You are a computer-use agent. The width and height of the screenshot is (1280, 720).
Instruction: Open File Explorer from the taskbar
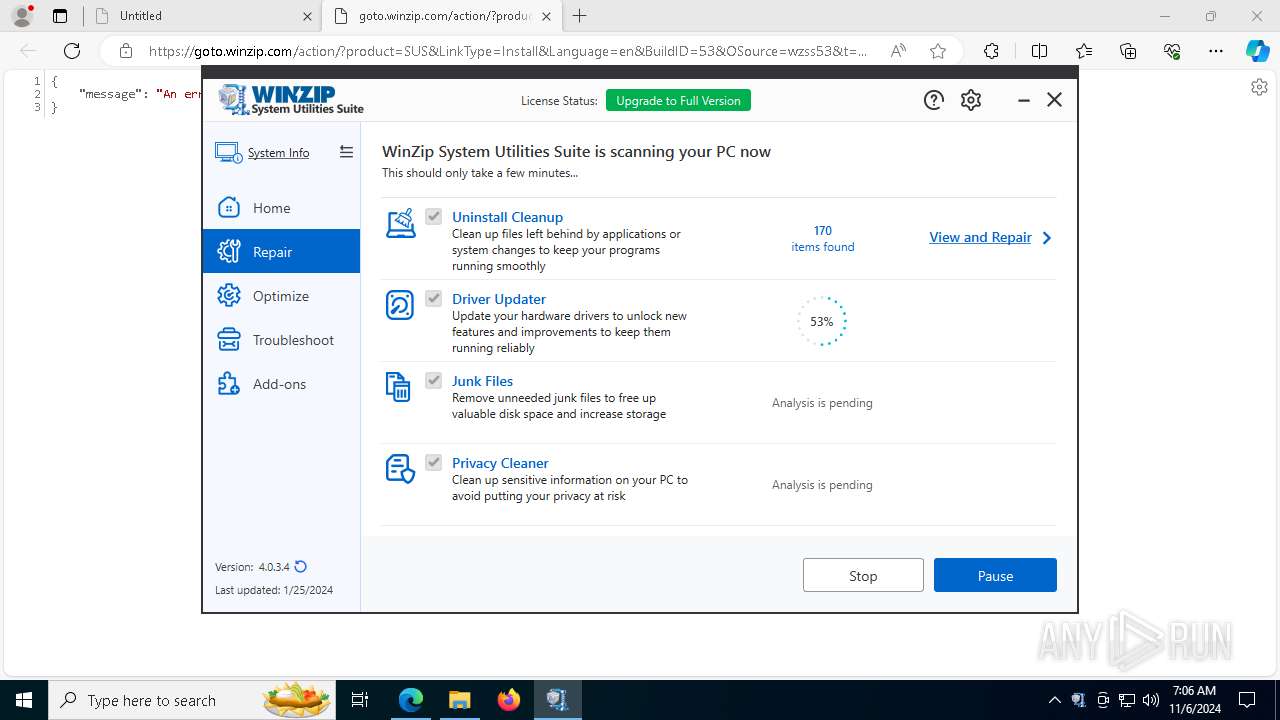coord(459,700)
